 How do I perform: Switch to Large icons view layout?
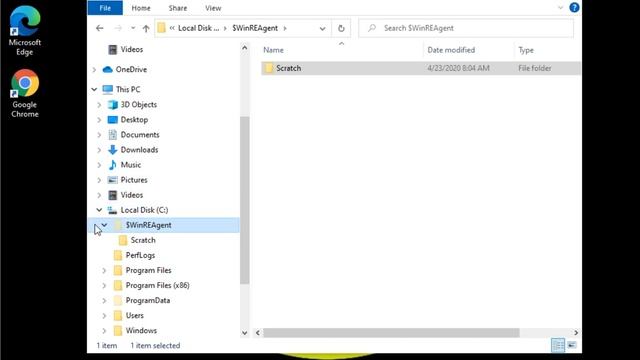coord(572,345)
